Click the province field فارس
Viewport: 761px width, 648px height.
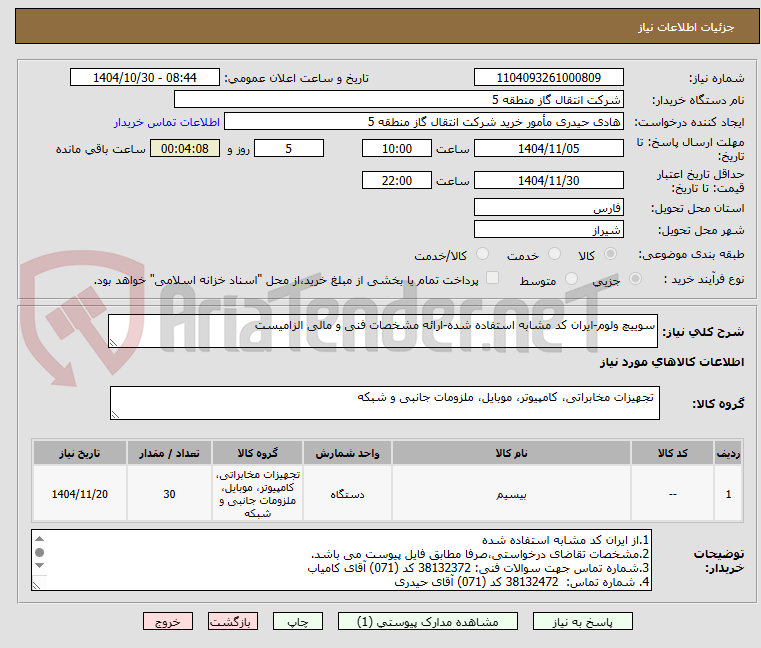tap(548, 207)
